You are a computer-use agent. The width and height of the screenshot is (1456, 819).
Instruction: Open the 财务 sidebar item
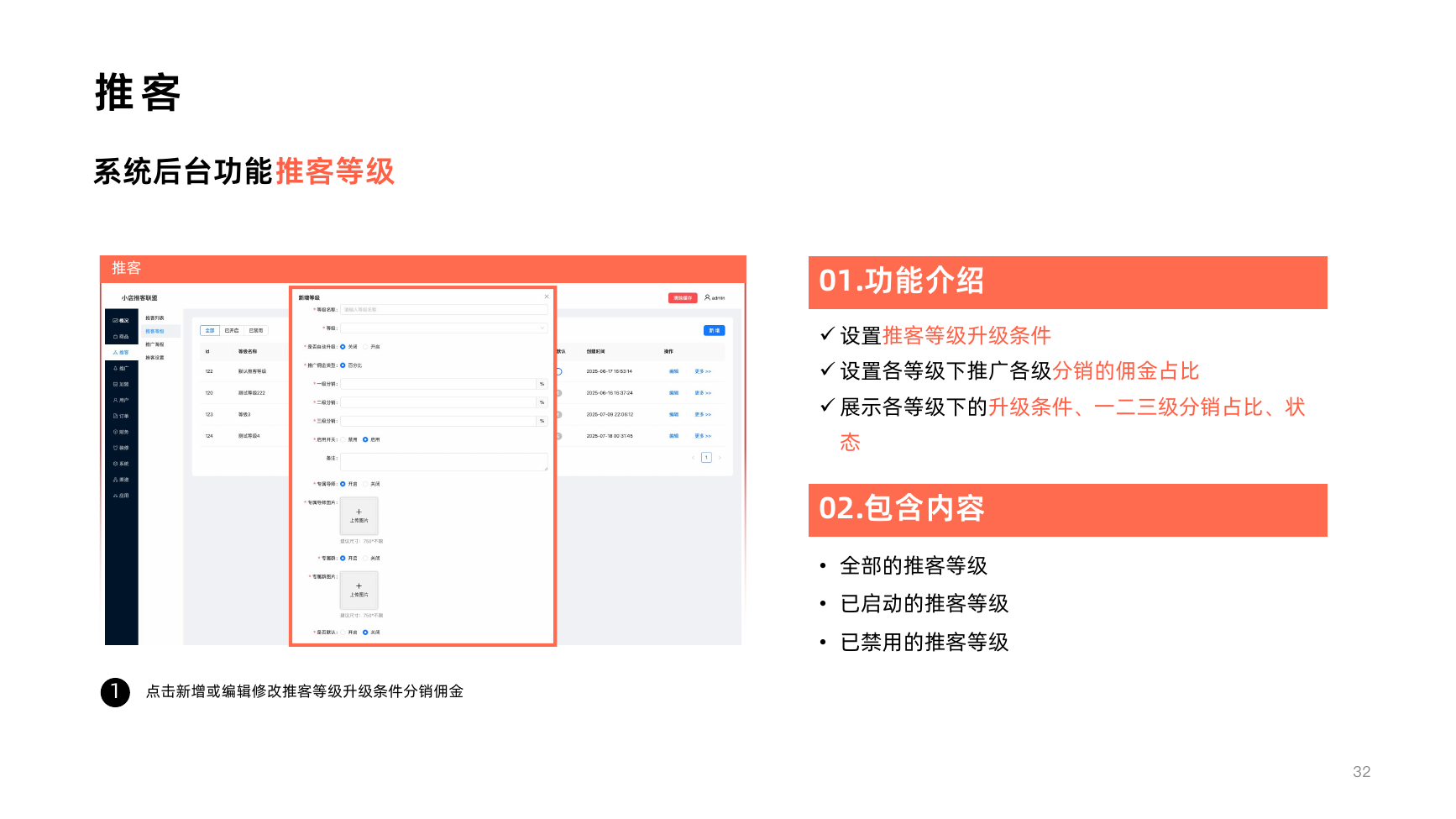121,433
